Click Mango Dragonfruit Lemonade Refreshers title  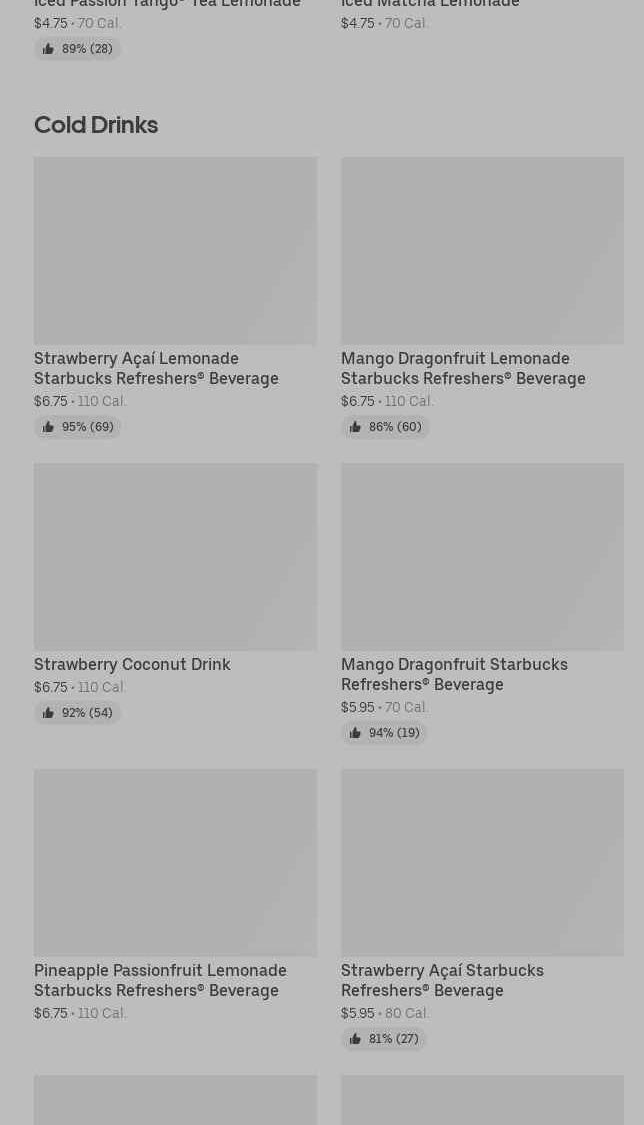[x=463, y=368]
